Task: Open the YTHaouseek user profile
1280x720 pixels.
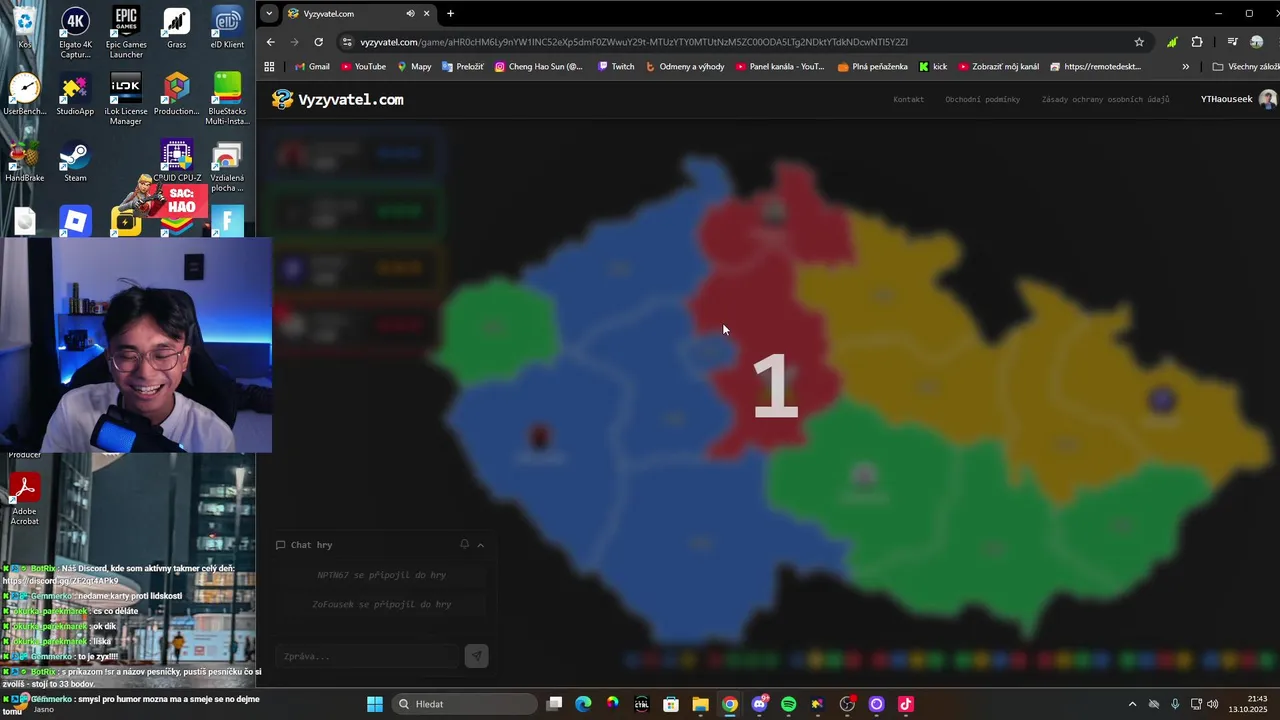Action: pyautogui.click(x=1238, y=99)
